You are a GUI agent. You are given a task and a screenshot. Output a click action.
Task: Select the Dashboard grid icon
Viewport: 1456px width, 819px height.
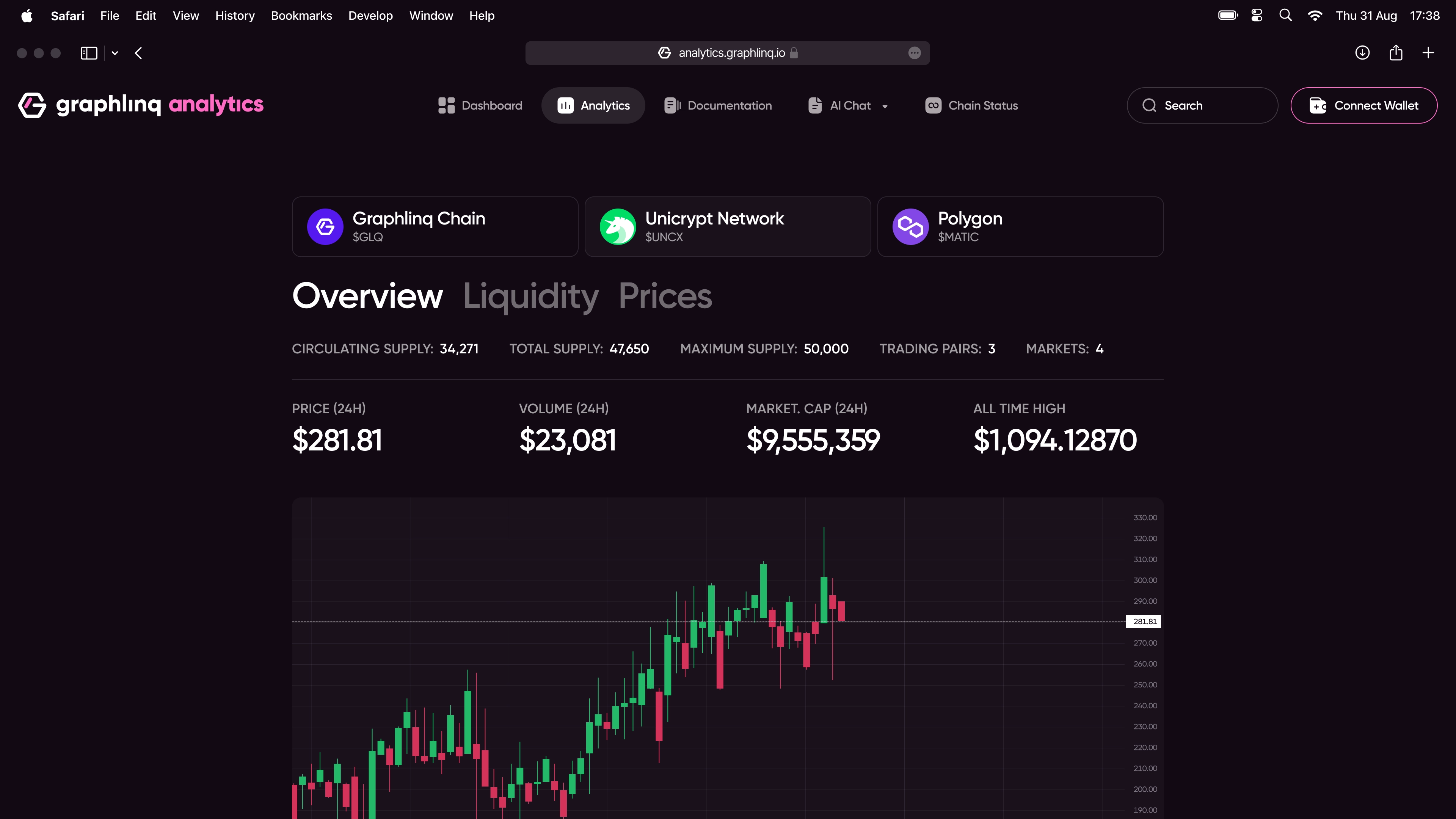coord(446,105)
